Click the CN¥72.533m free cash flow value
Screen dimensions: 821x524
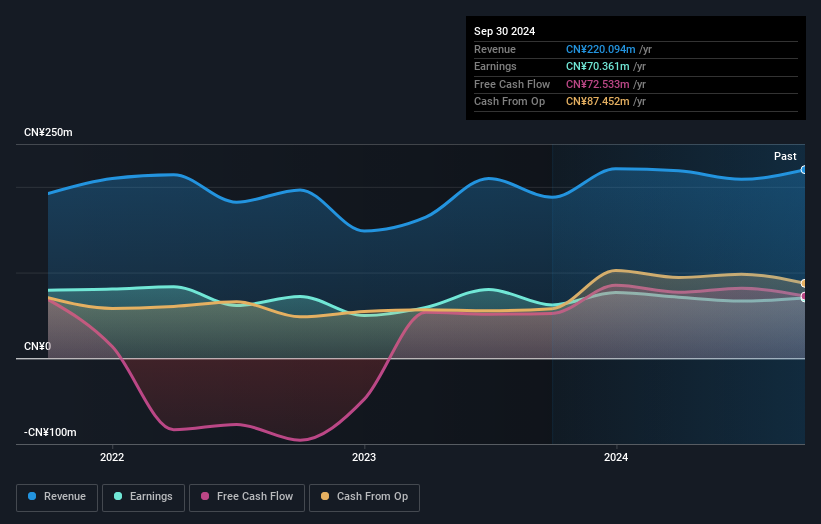click(597, 84)
